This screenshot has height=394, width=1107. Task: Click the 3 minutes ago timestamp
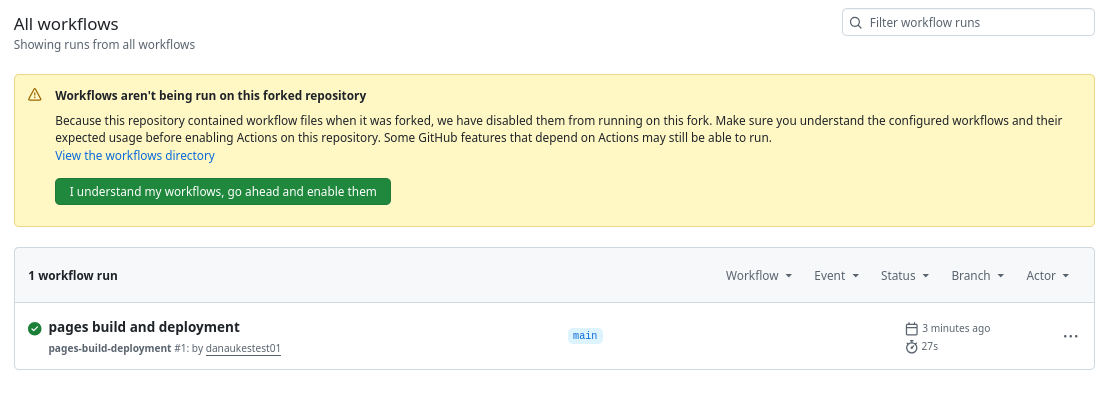(956, 328)
